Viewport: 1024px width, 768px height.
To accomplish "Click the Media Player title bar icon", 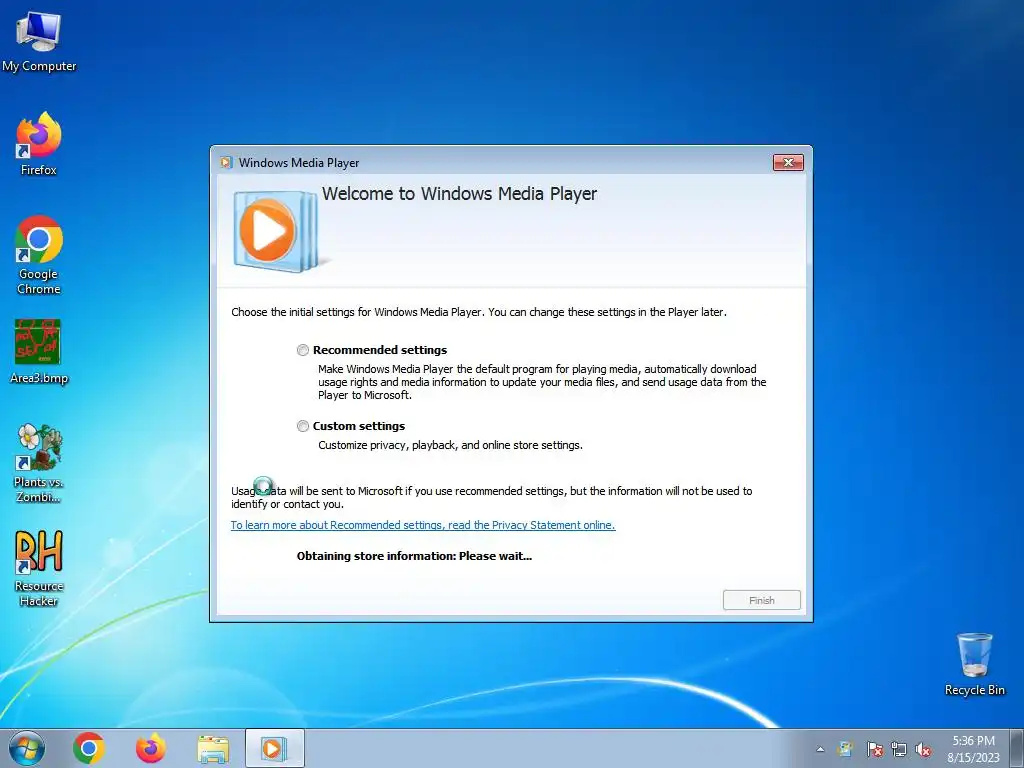I will coord(226,163).
